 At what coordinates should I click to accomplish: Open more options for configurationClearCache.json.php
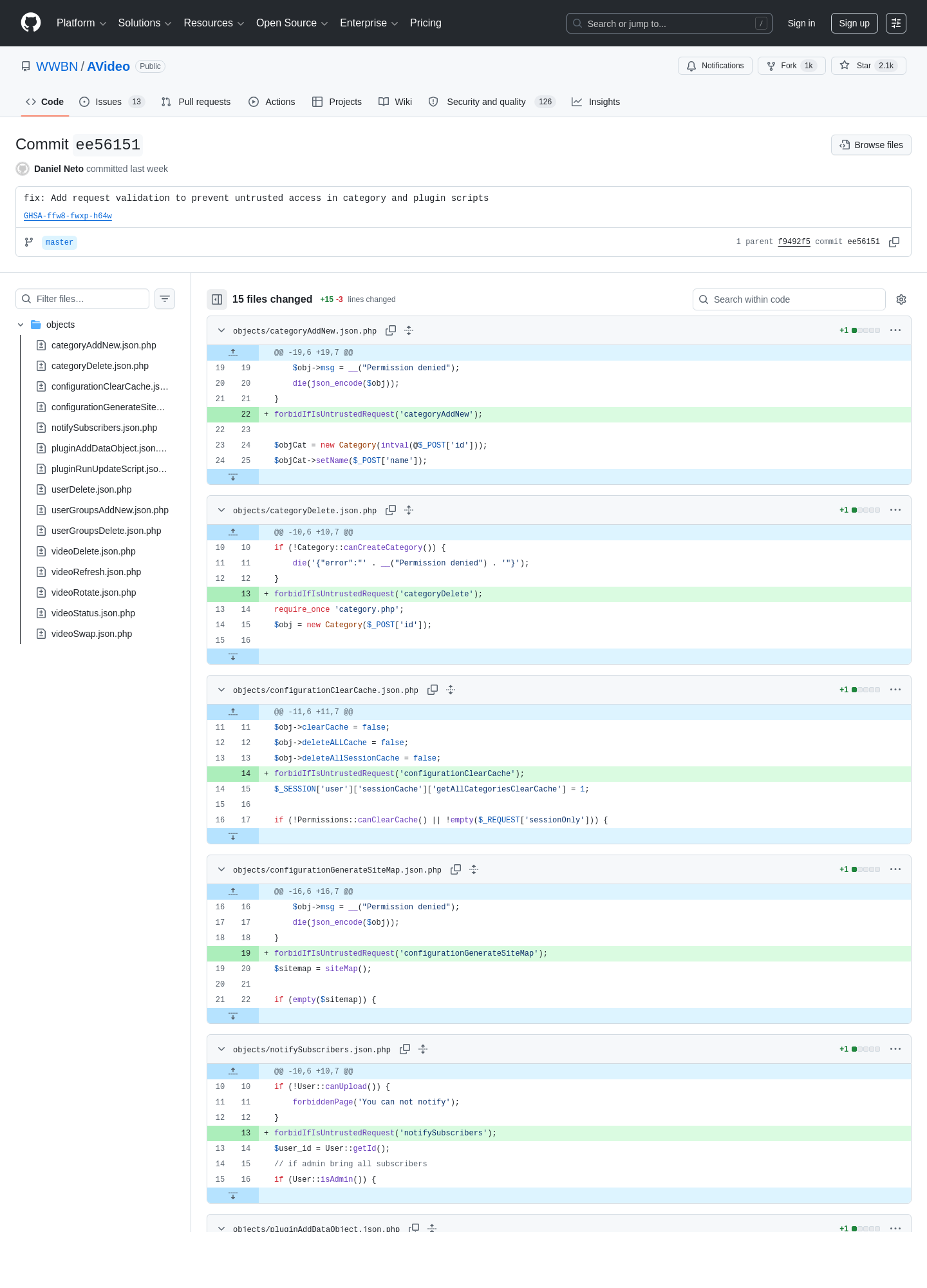click(895, 690)
